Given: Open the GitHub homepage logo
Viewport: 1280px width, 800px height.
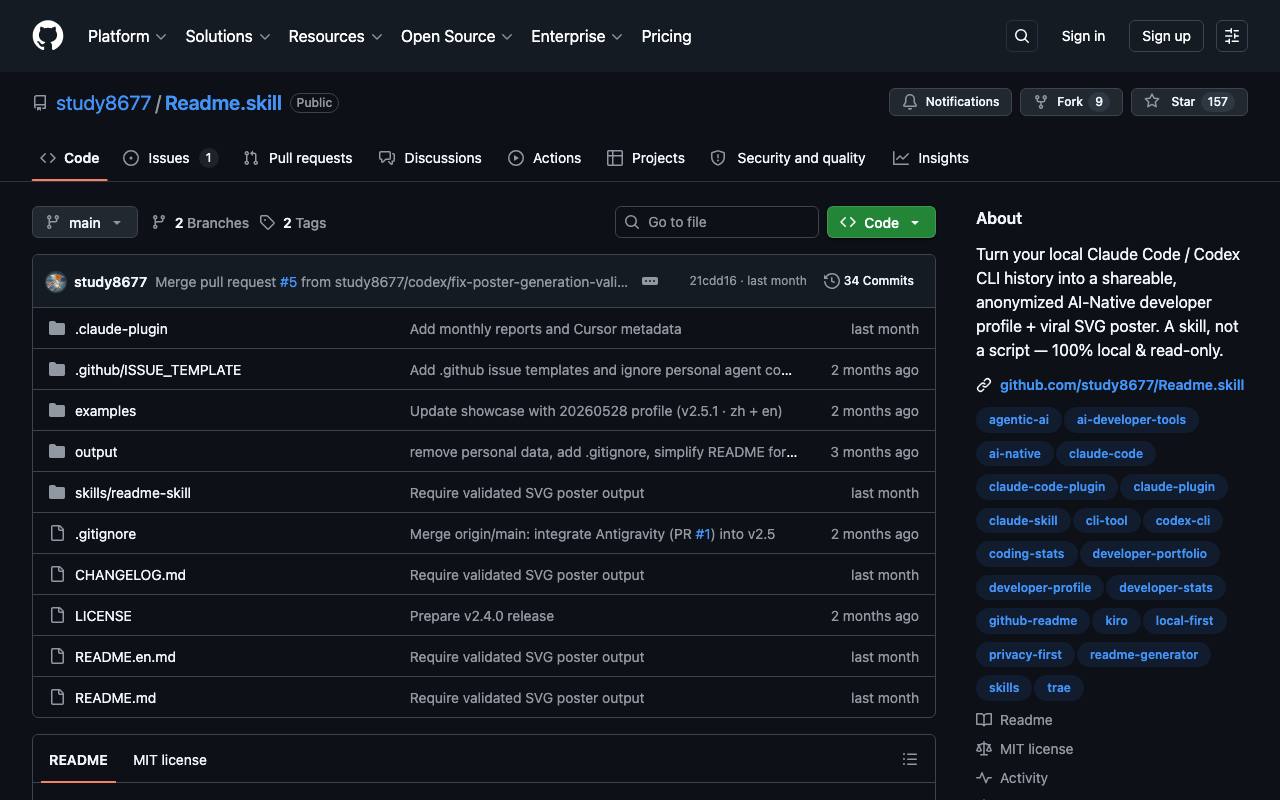Looking at the screenshot, I should (48, 36).
